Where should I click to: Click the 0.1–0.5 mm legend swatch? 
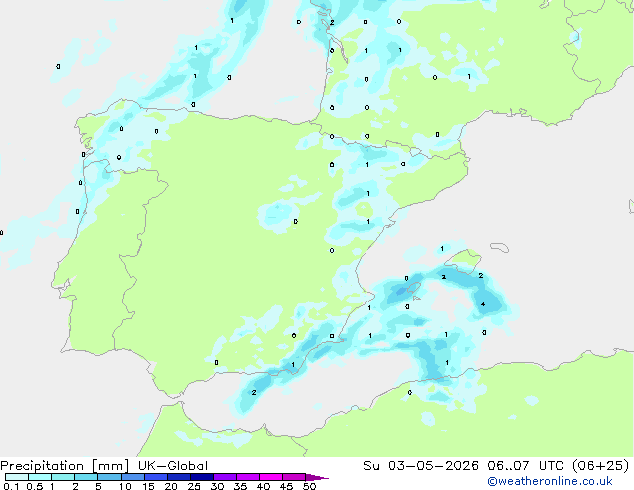pyautogui.click(x=17, y=477)
